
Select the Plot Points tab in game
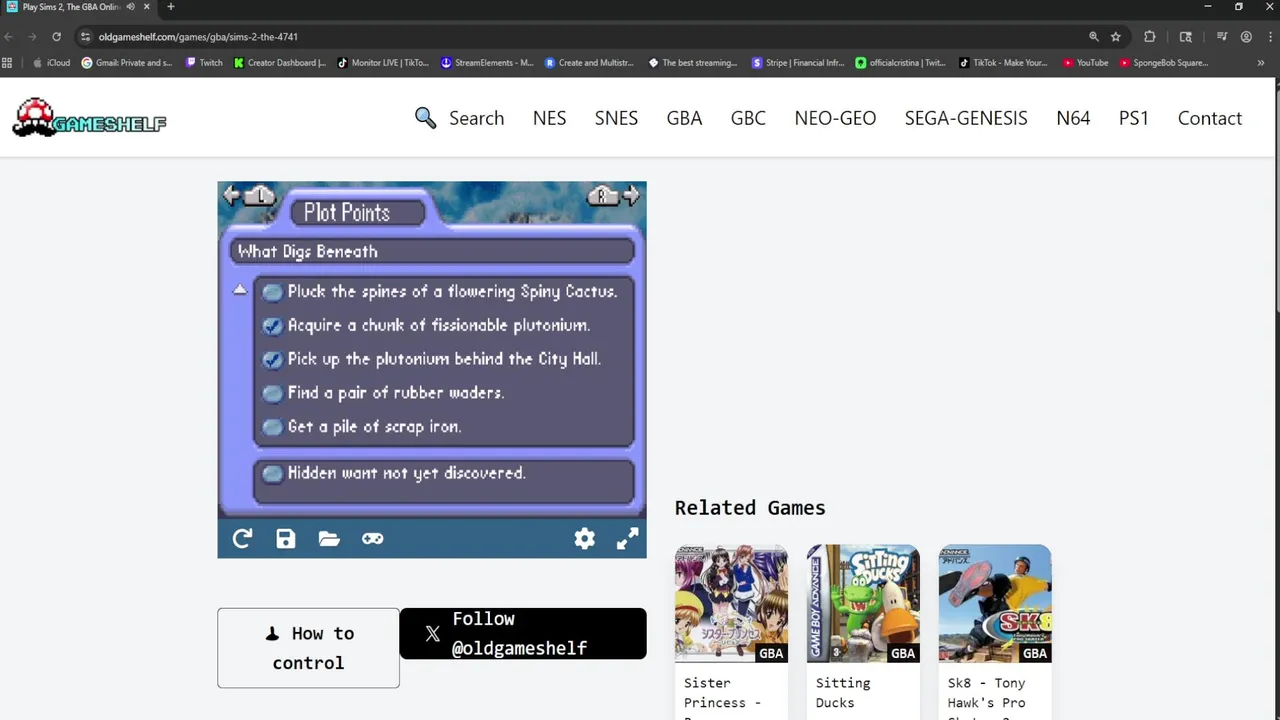358,212
